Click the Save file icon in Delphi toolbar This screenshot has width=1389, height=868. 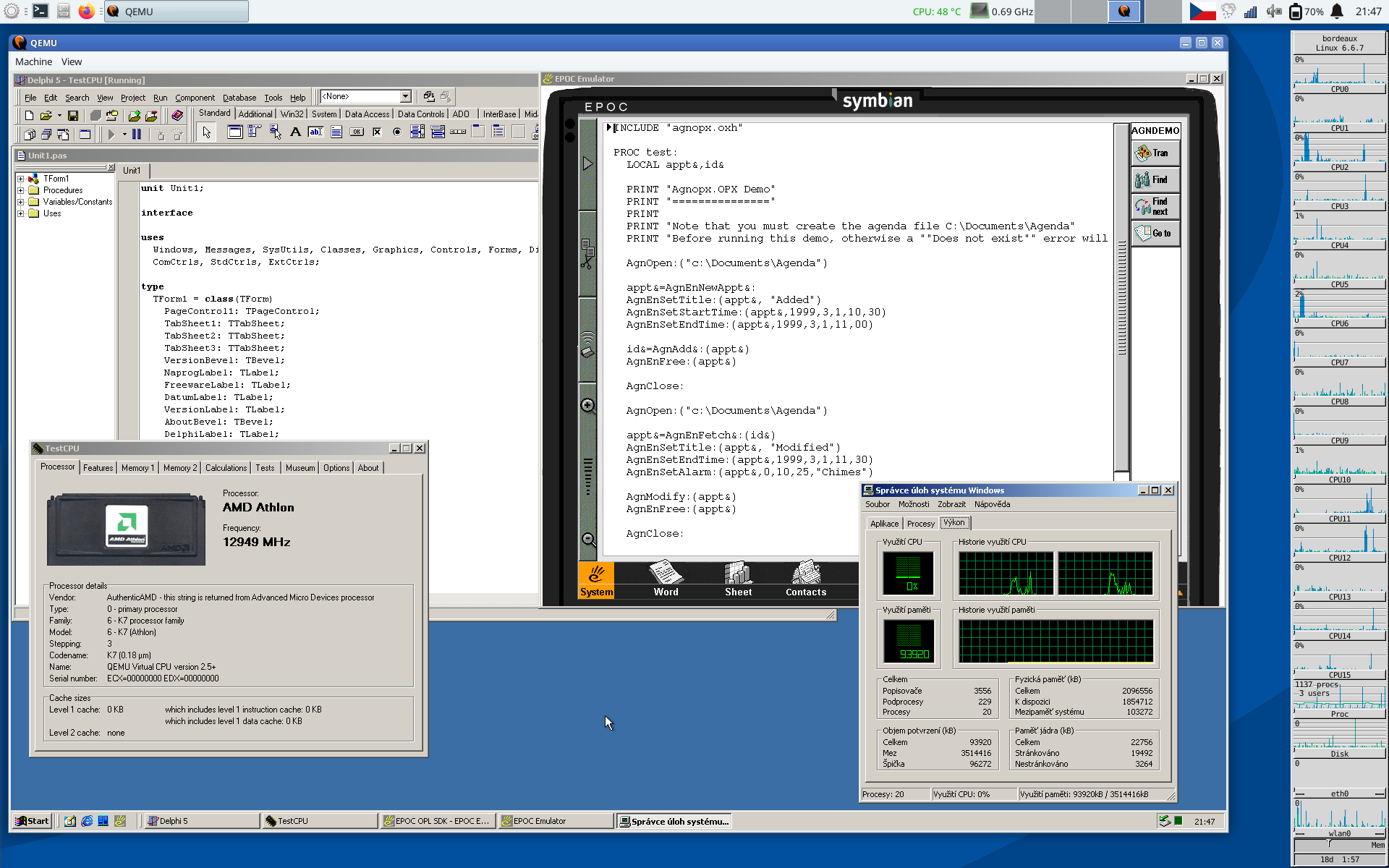tap(72, 116)
